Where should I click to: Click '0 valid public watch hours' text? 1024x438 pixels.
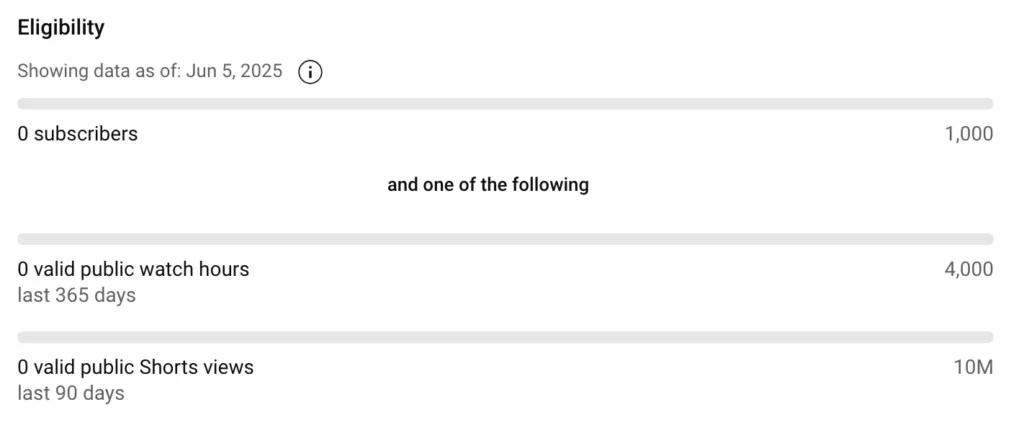[x=133, y=269]
